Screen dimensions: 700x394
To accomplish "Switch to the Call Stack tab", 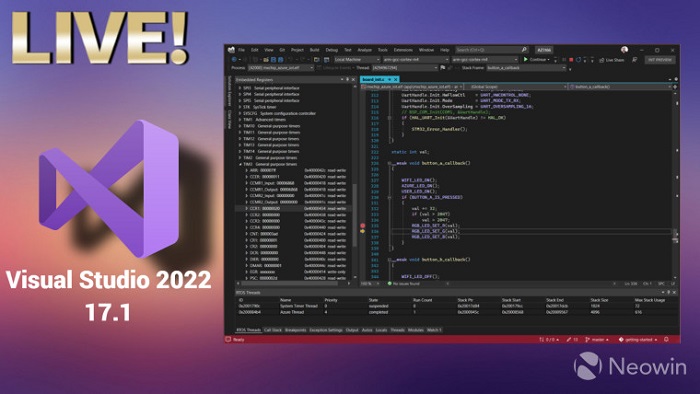I will [x=273, y=330].
